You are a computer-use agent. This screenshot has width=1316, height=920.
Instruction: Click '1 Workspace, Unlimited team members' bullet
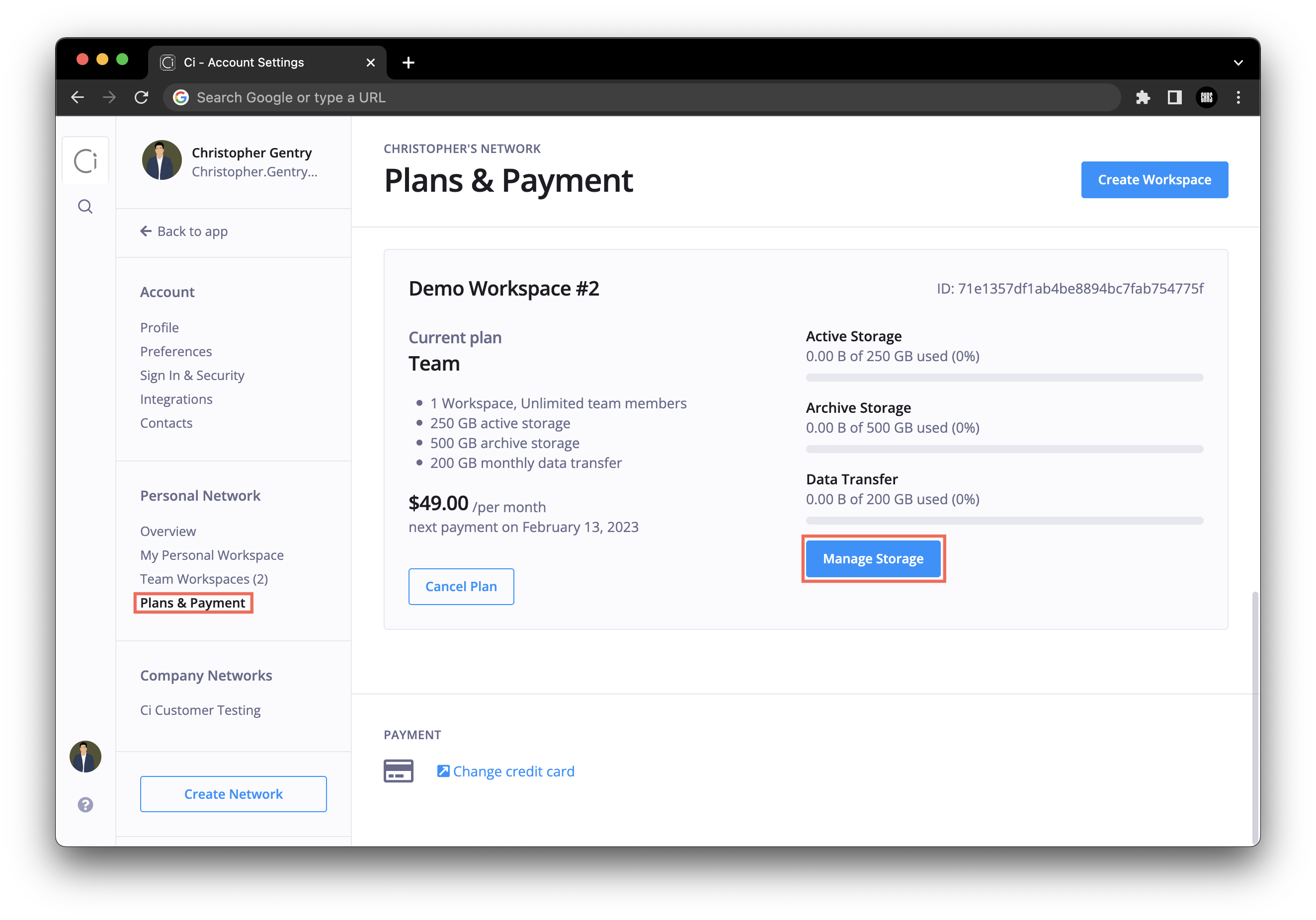(x=558, y=403)
